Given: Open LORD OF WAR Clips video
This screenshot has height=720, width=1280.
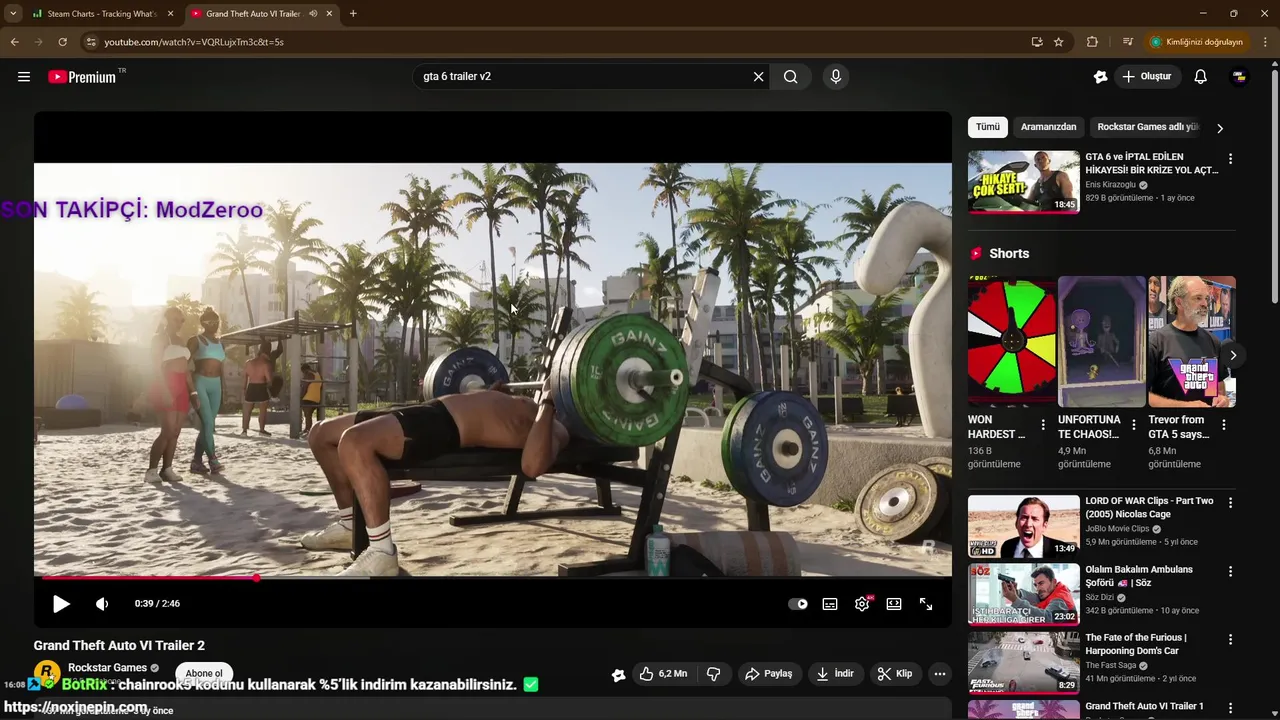Looking at the screenshot, I should 1023,526.
